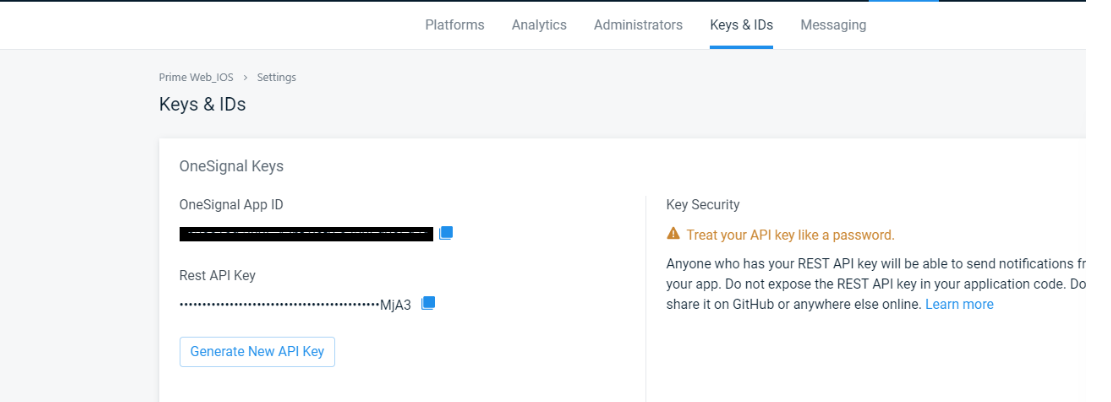Switch to the Analytics tab

click(539, 25)
